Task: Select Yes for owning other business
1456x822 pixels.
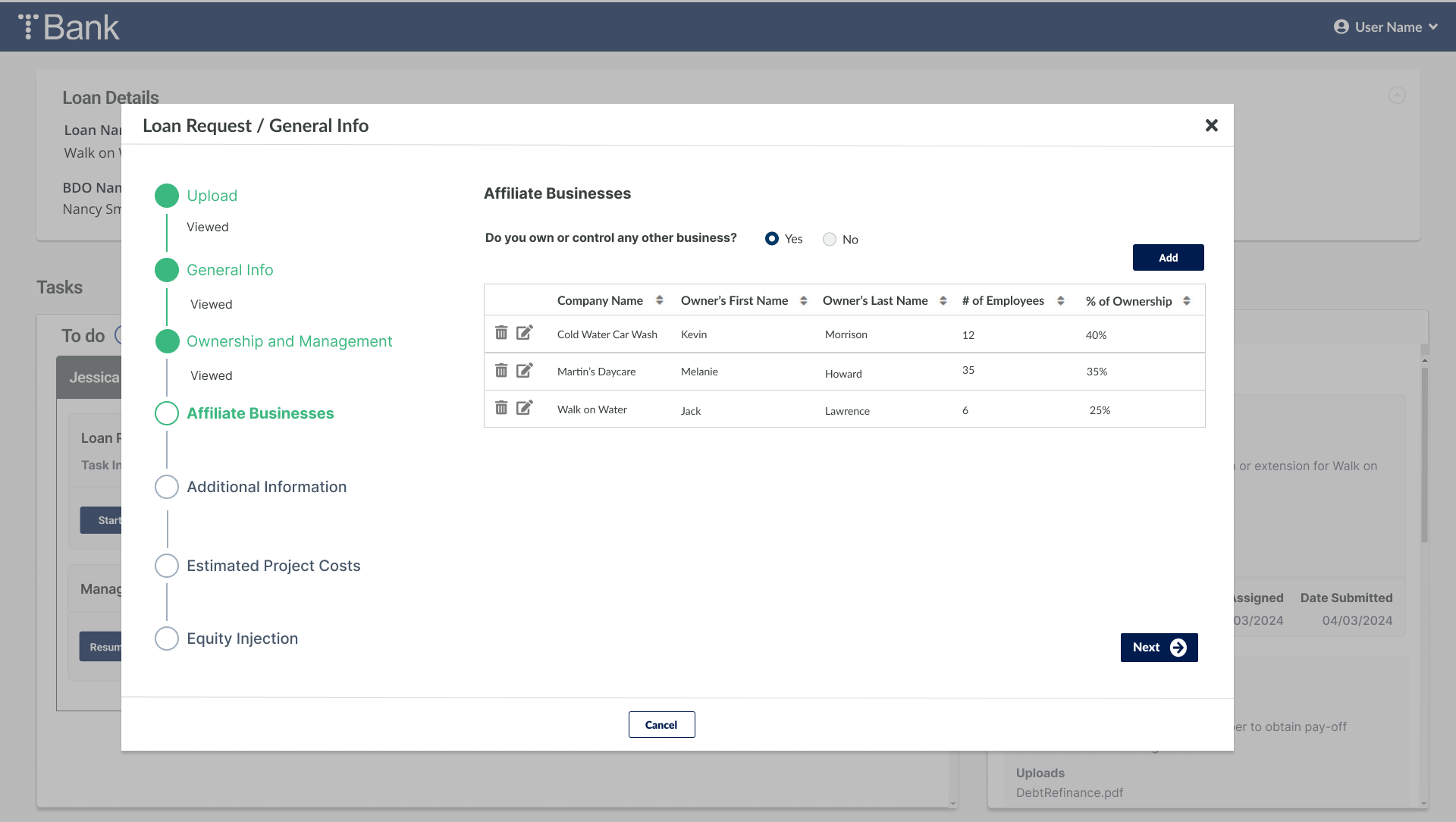Action: (x=772, y=239)
